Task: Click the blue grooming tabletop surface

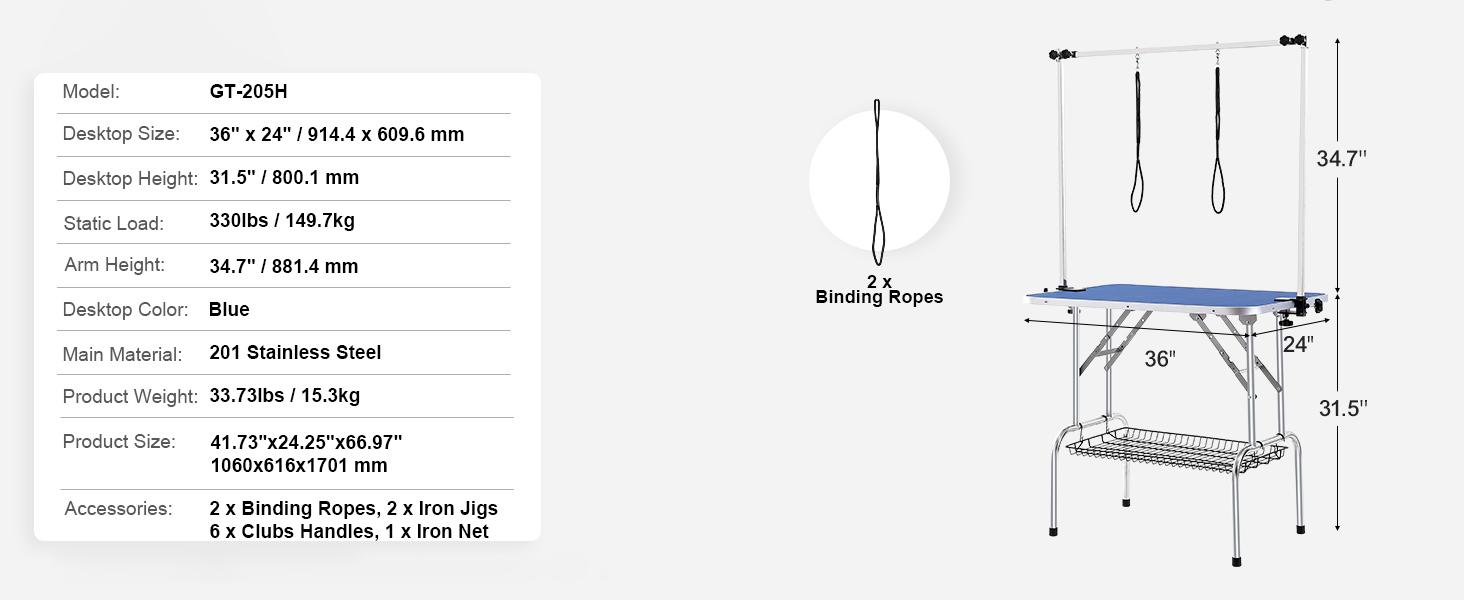Action: (x=1160, y=291)
